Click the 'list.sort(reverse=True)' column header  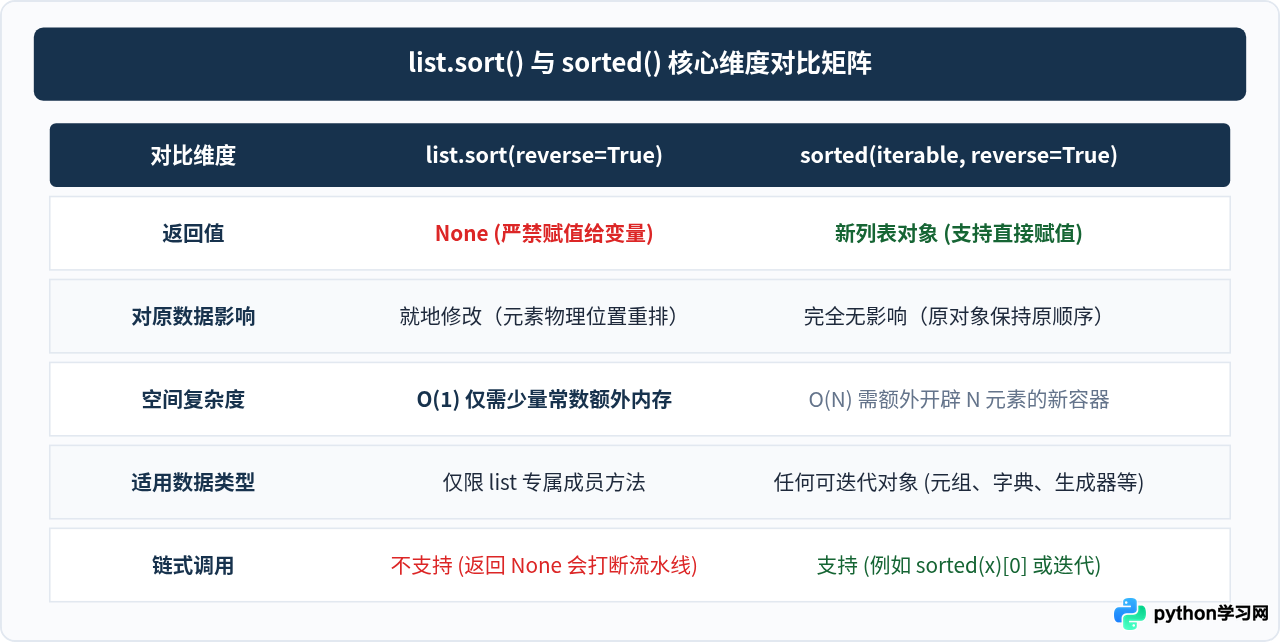pyautogui.click(x=544, y=155)
